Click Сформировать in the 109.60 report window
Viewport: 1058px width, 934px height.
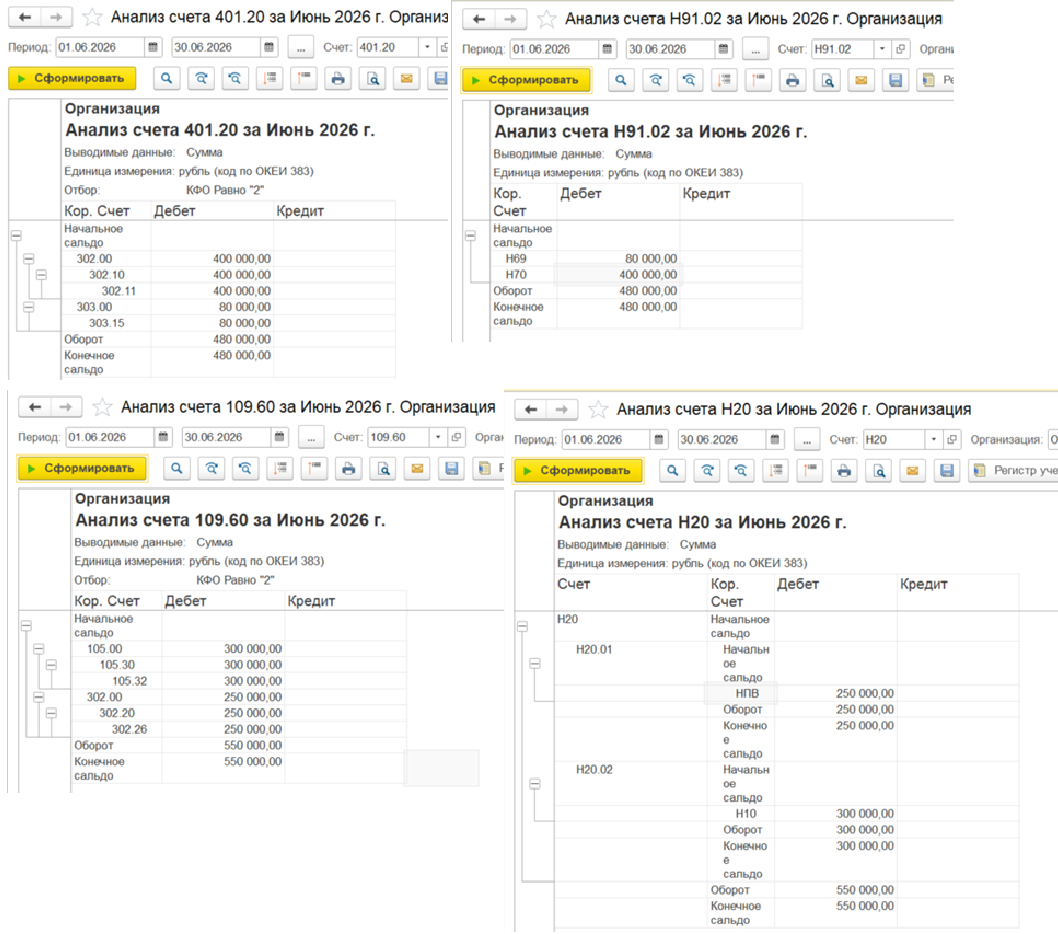coord(82,468)
